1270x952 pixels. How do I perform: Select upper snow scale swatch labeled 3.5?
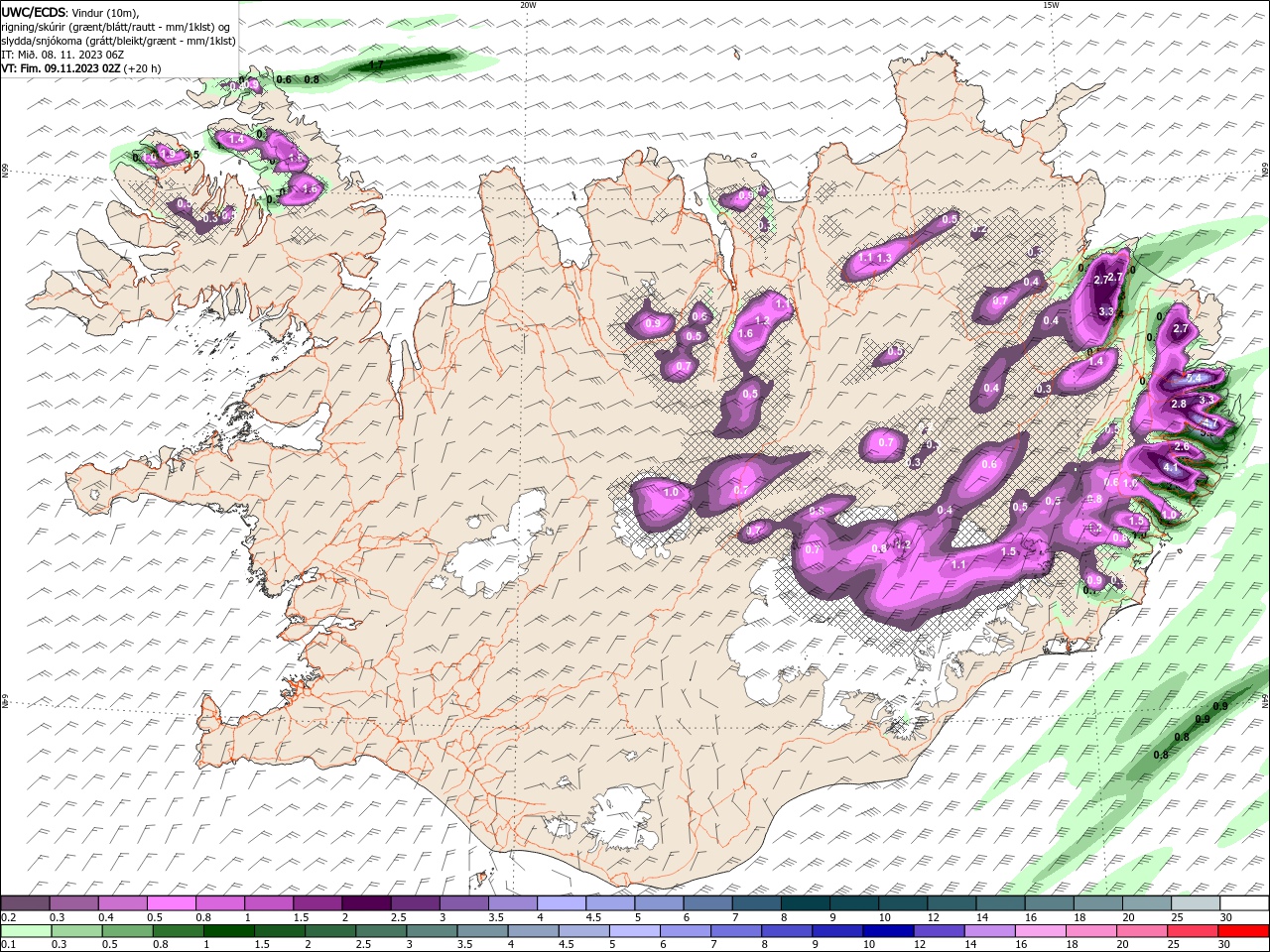513,903
